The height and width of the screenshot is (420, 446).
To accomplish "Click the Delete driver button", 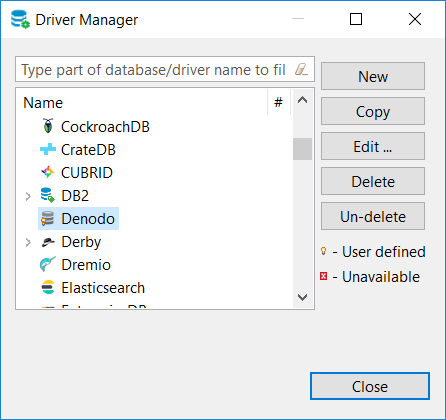I will (373, 181).
